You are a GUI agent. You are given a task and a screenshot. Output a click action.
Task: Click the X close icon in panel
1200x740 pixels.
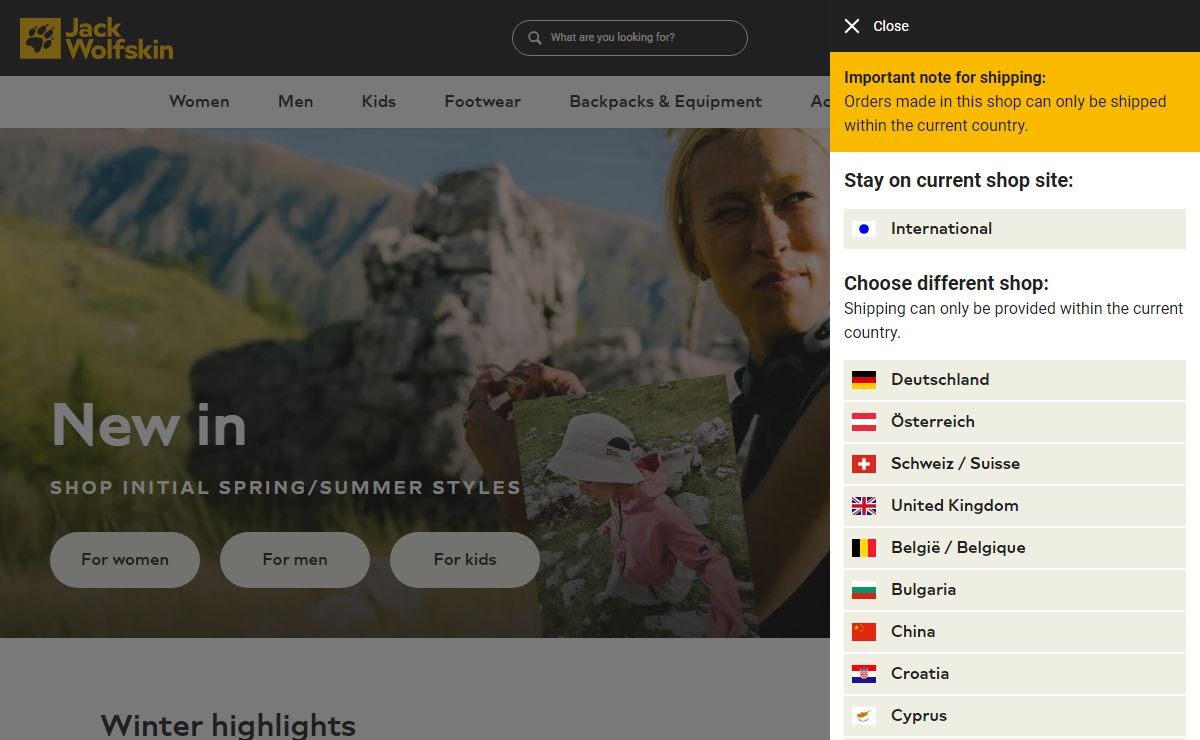click(x=852, y=26)
